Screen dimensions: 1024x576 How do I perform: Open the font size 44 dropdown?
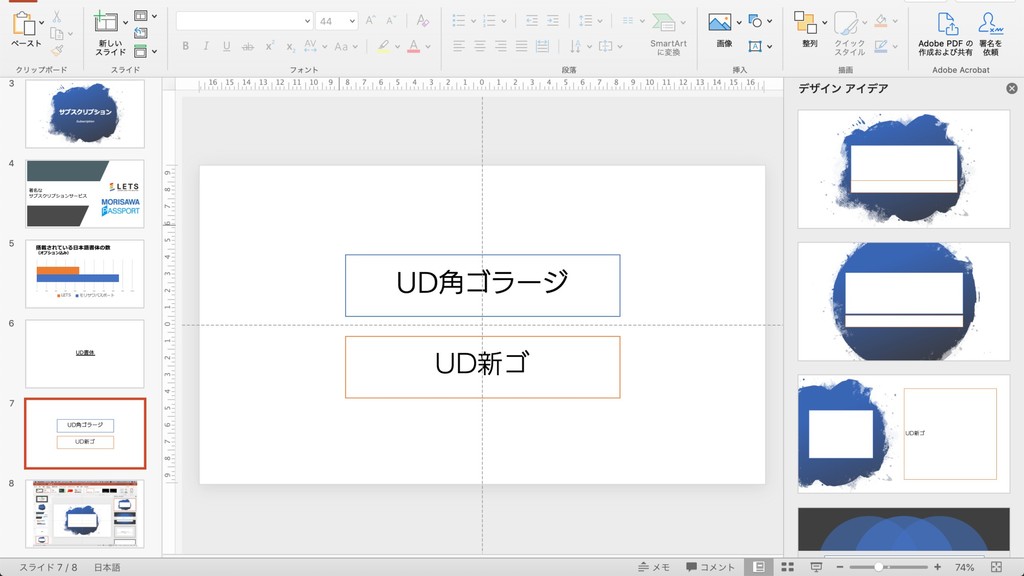tap(351, 21)
